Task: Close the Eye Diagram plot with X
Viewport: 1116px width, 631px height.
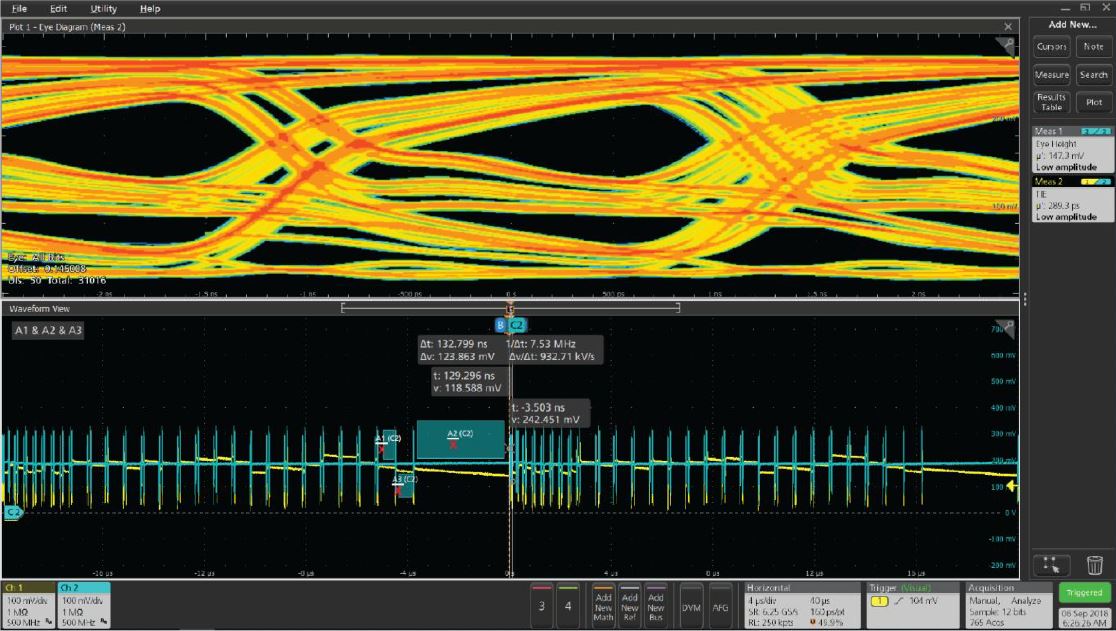Action: tap(1008, 26)
